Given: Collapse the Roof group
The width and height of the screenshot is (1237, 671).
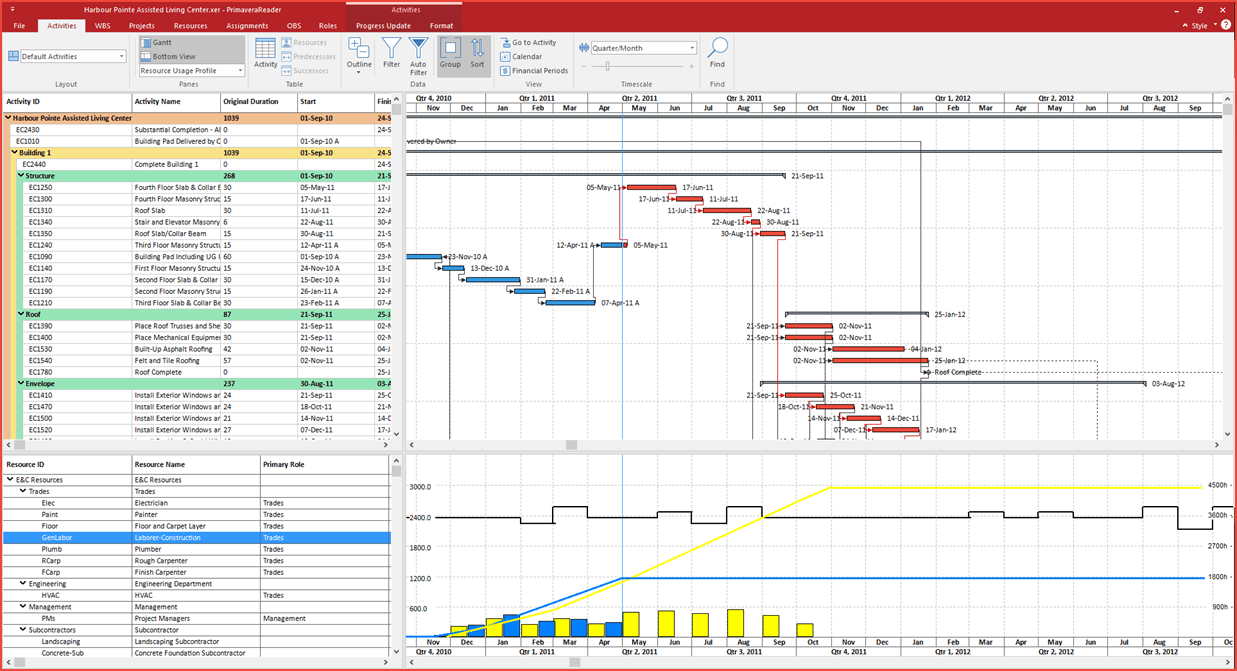Looking at the screenshot, I should coord(20,314).
